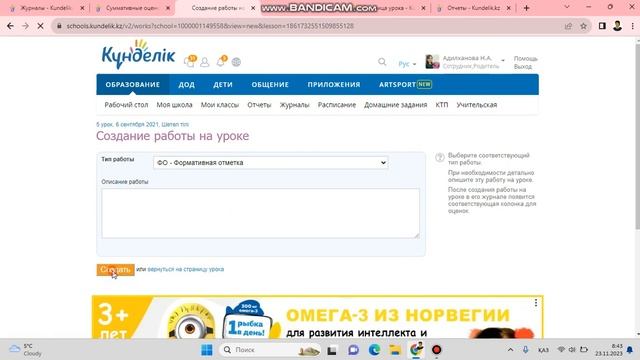This screenshot has width=640, height=360.
Task: Expand the user account dropdown arrow
Action: point(503,60)
